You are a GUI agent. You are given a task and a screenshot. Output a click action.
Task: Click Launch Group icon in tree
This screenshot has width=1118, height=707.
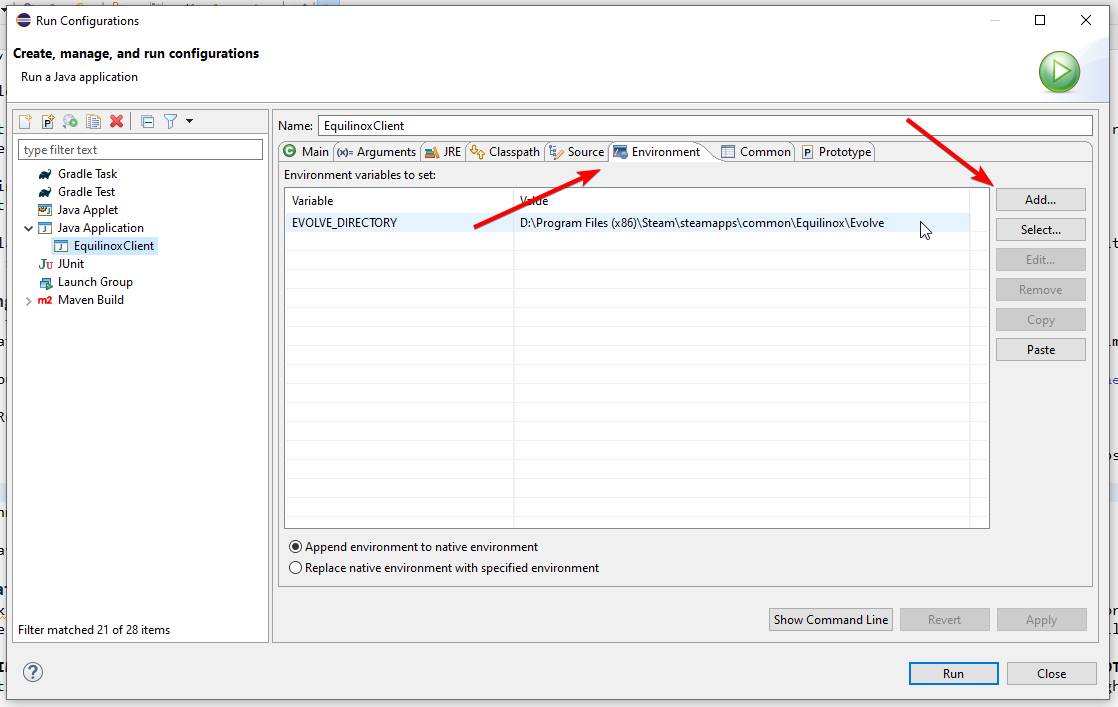(x=46, y=282)
